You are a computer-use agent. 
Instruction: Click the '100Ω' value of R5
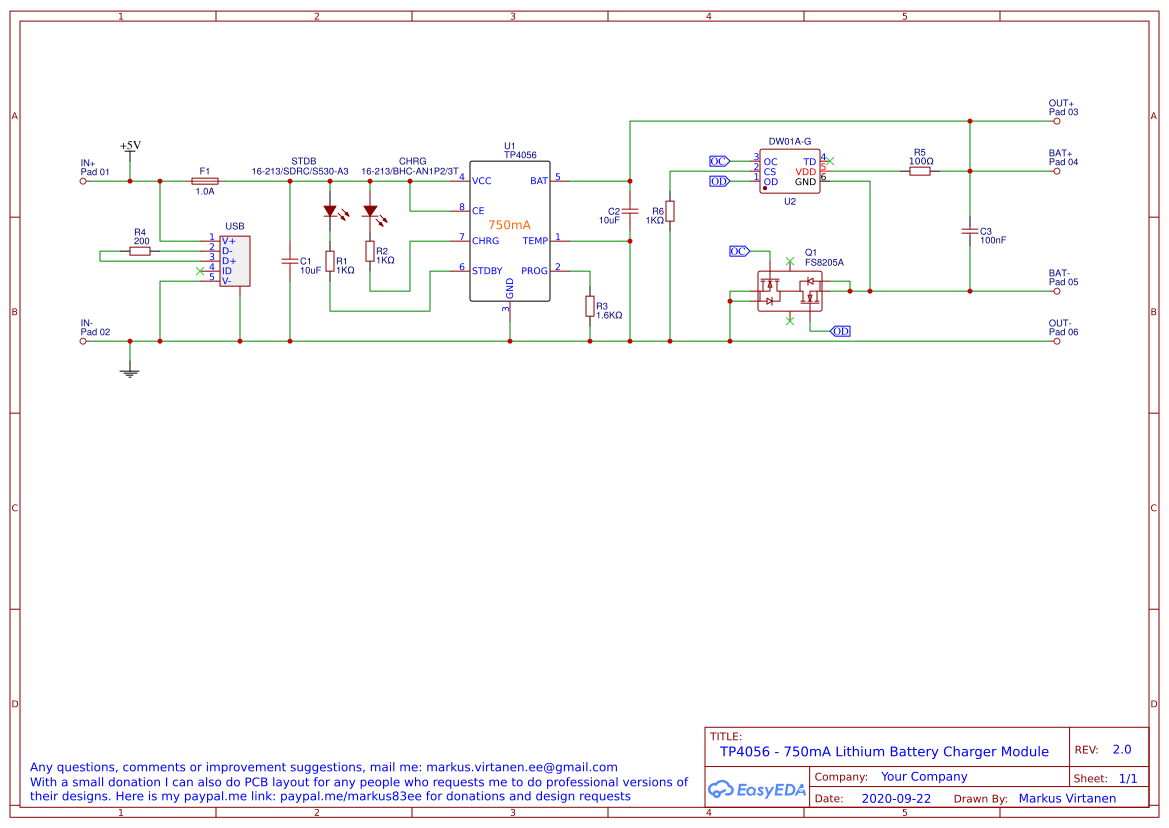coord(921,161)
